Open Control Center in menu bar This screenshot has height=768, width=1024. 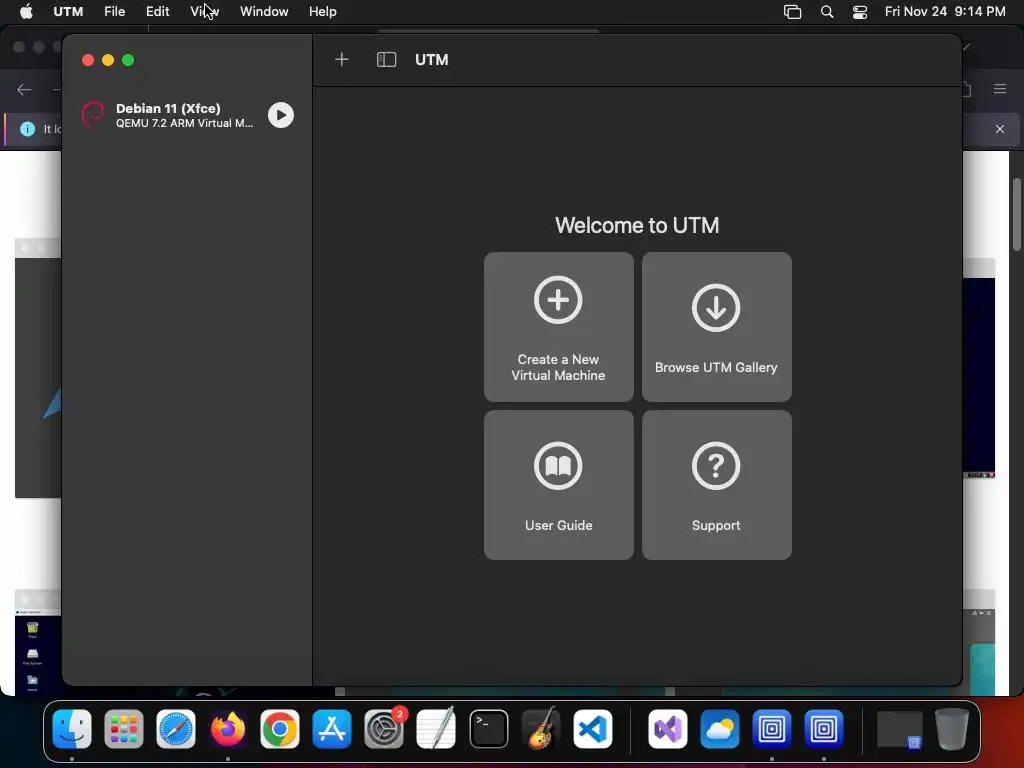coord(860,12)
